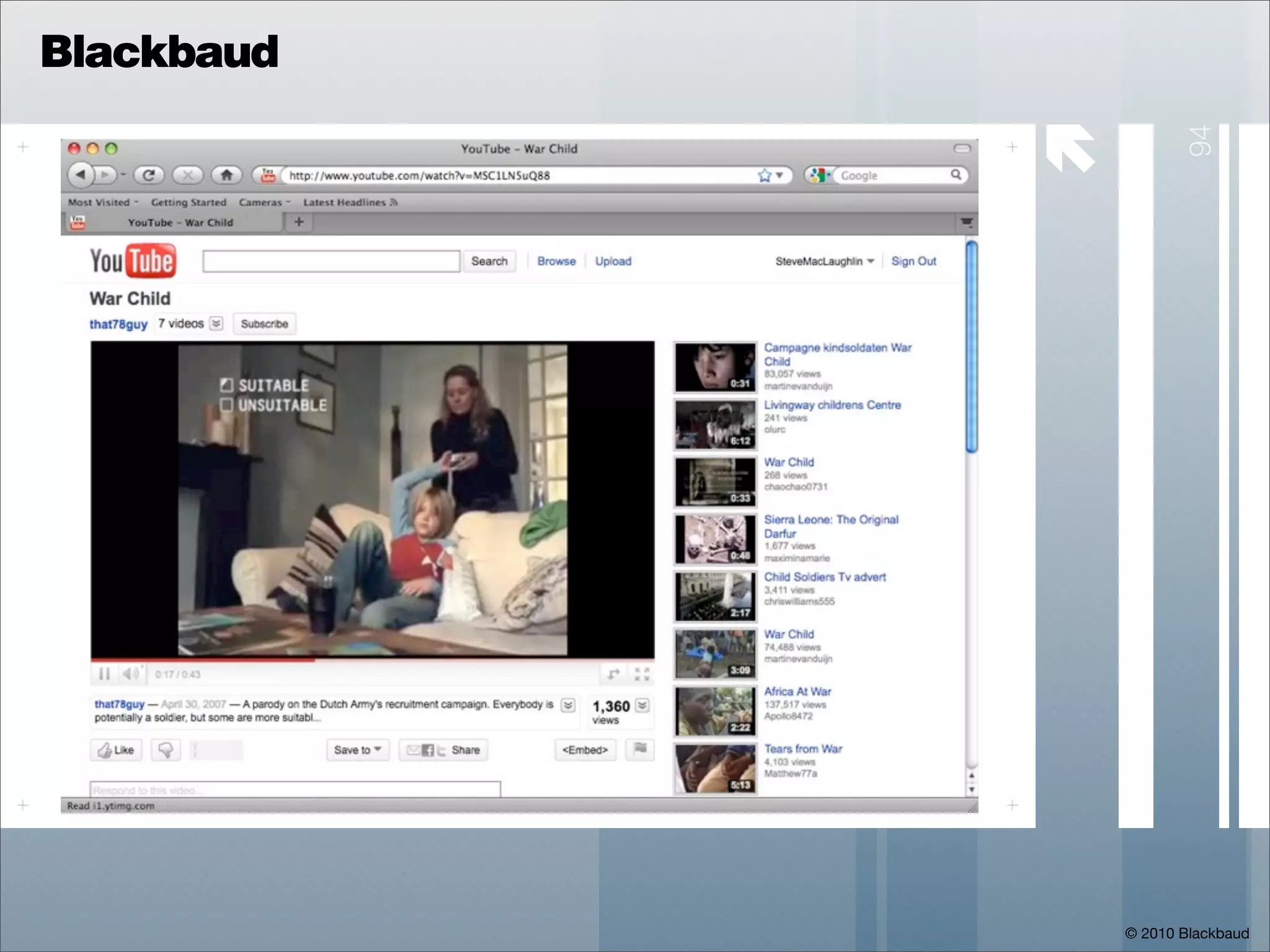The image size is (1270, 952).
Task: Seek in the video progress bar
Action: pos(372,659)
